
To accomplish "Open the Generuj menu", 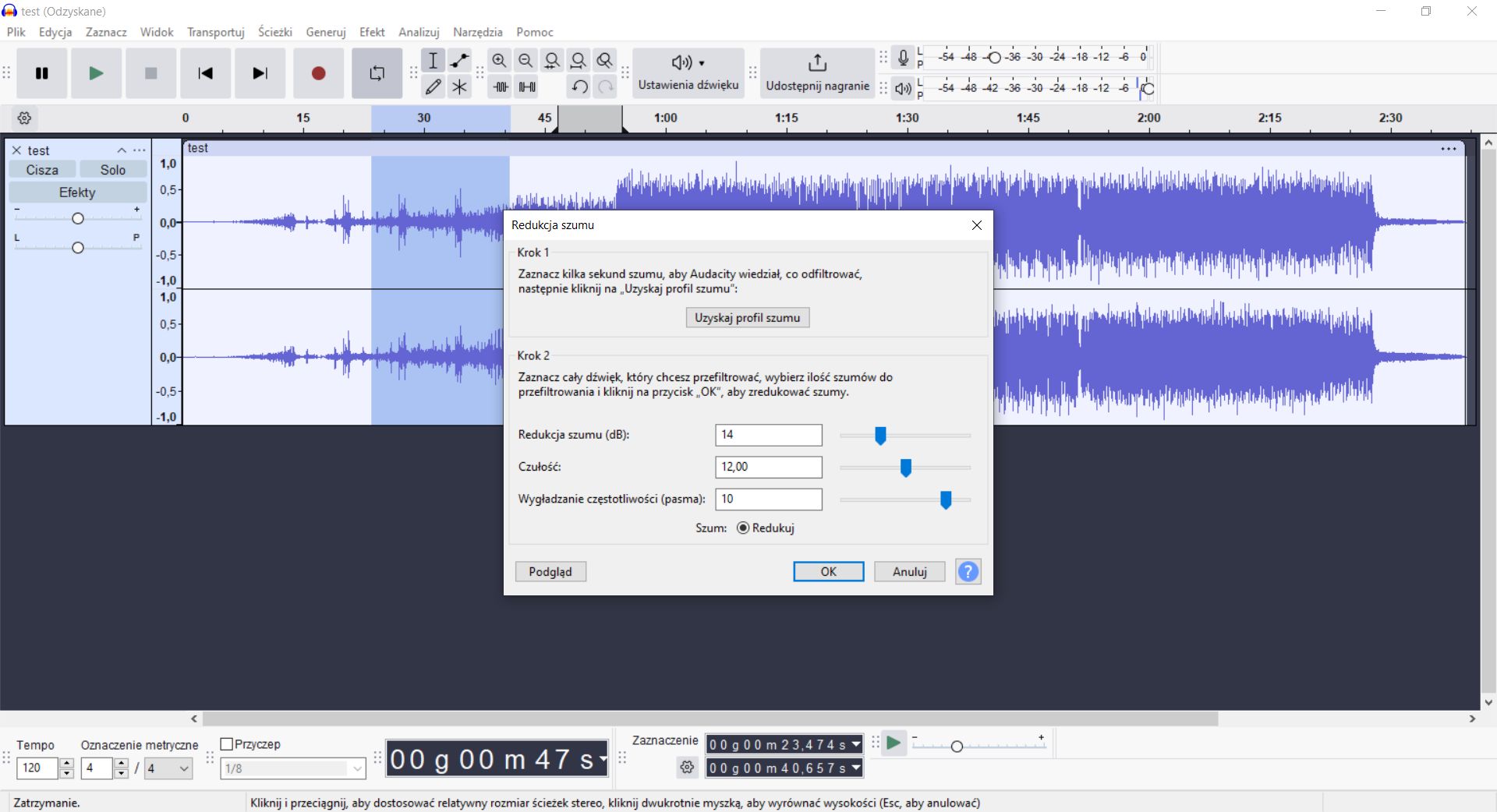I will click(x=325, y=32).
